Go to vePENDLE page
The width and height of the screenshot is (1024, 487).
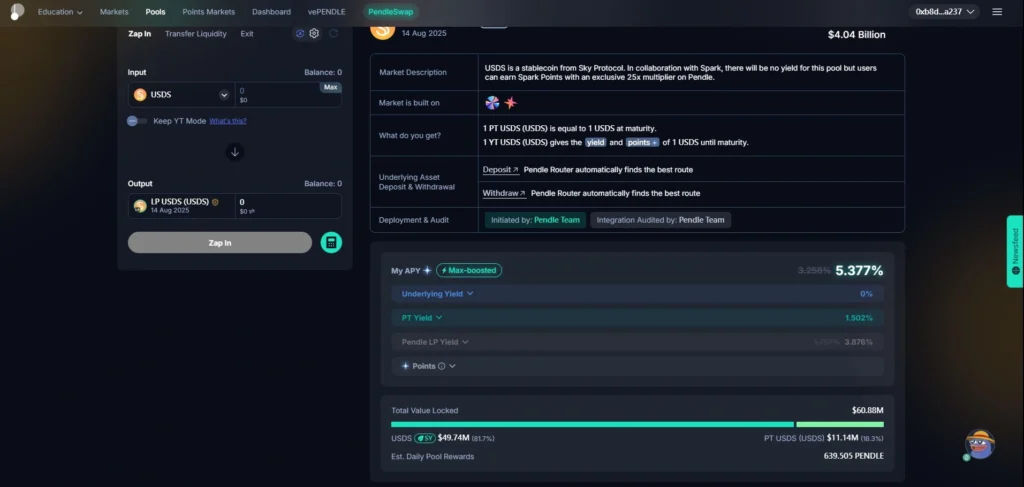tap(327, 12)
